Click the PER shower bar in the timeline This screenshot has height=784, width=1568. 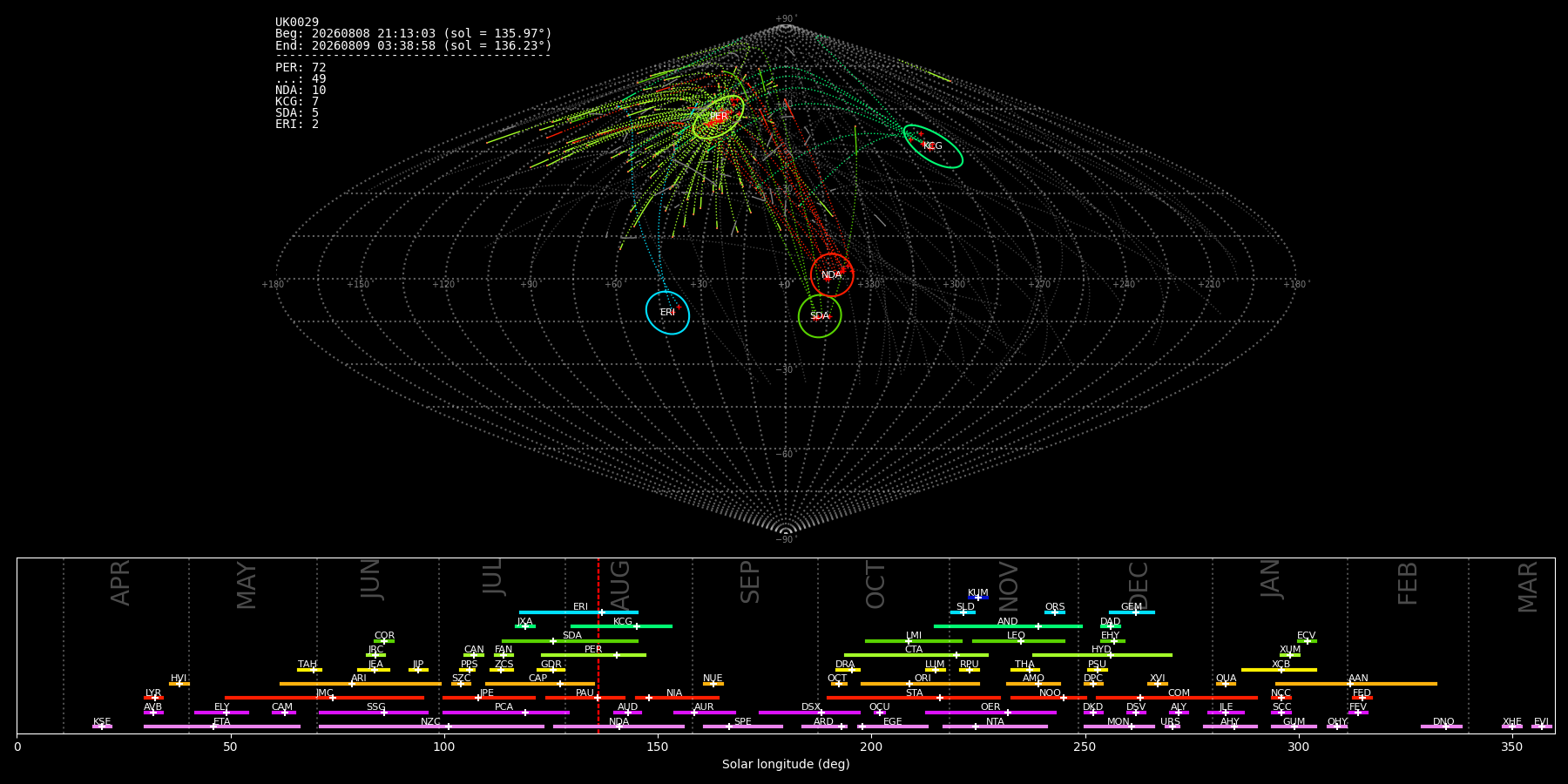593,655
